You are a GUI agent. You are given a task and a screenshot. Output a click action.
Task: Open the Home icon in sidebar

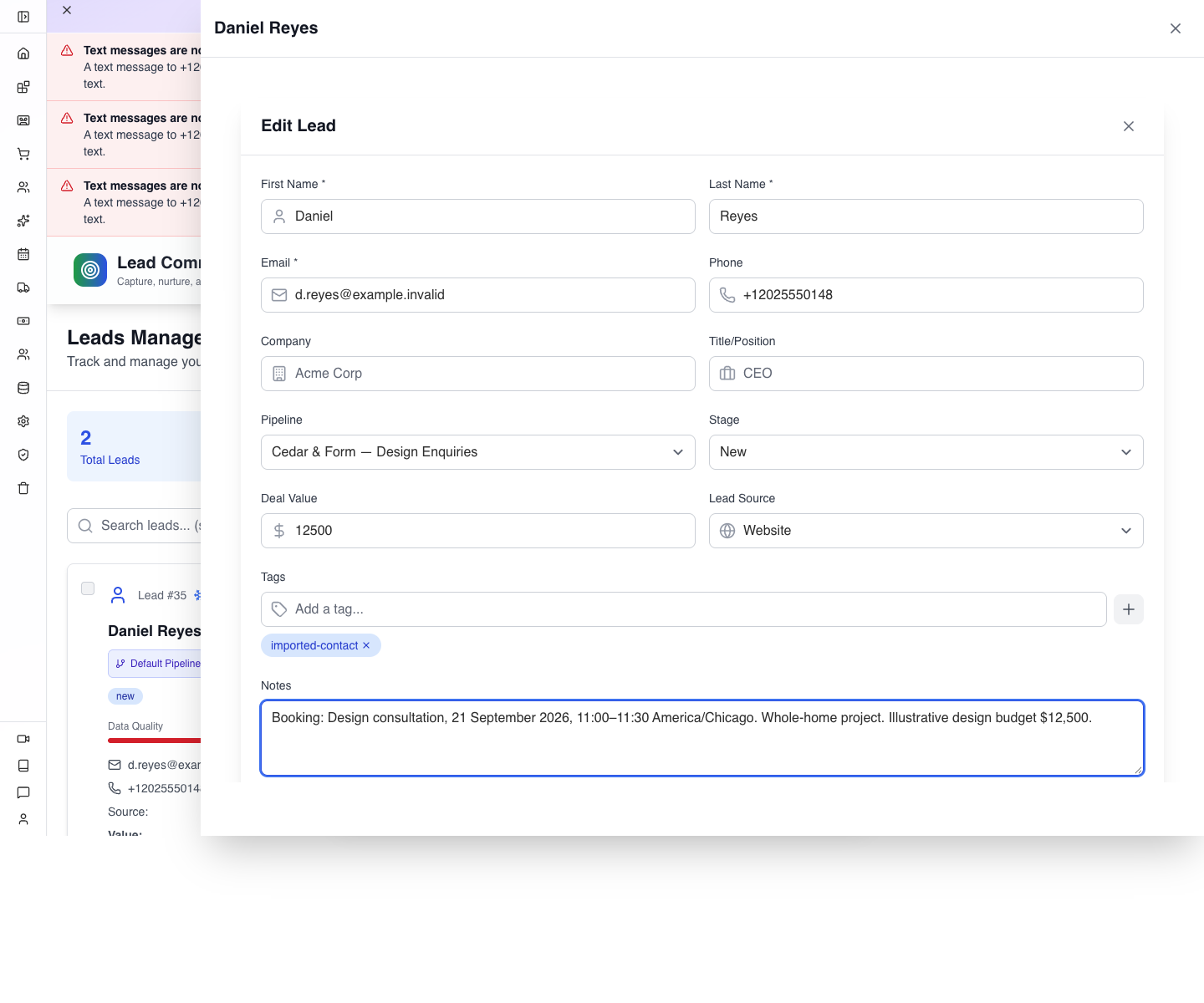coord(23,53)
